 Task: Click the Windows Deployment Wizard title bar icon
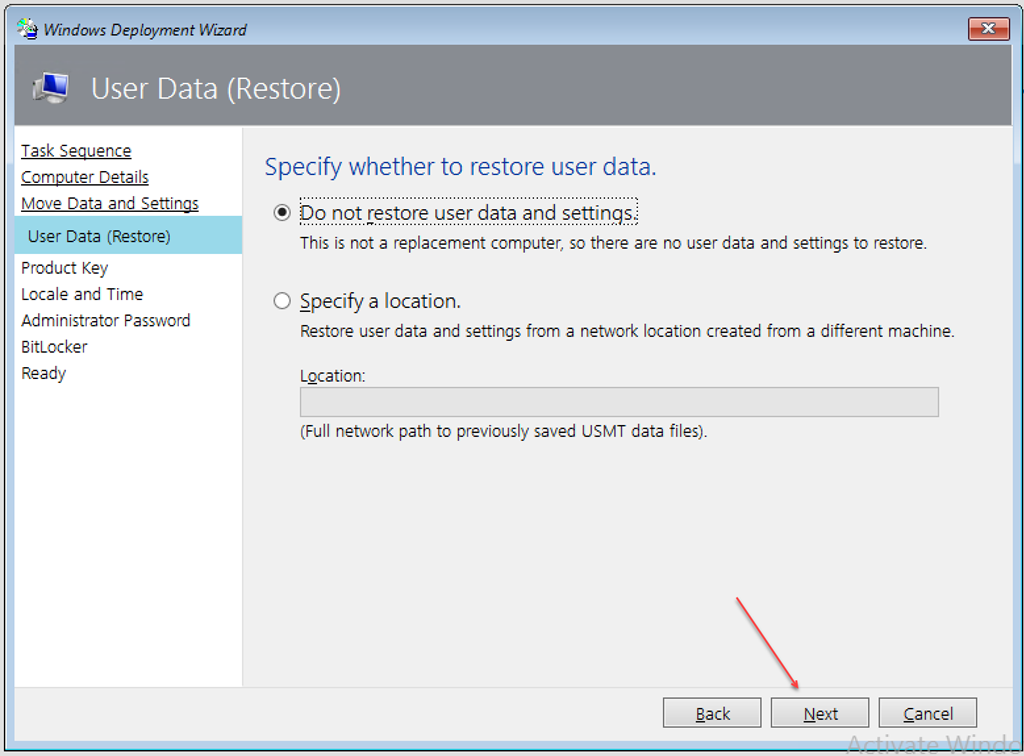[27, 29]
